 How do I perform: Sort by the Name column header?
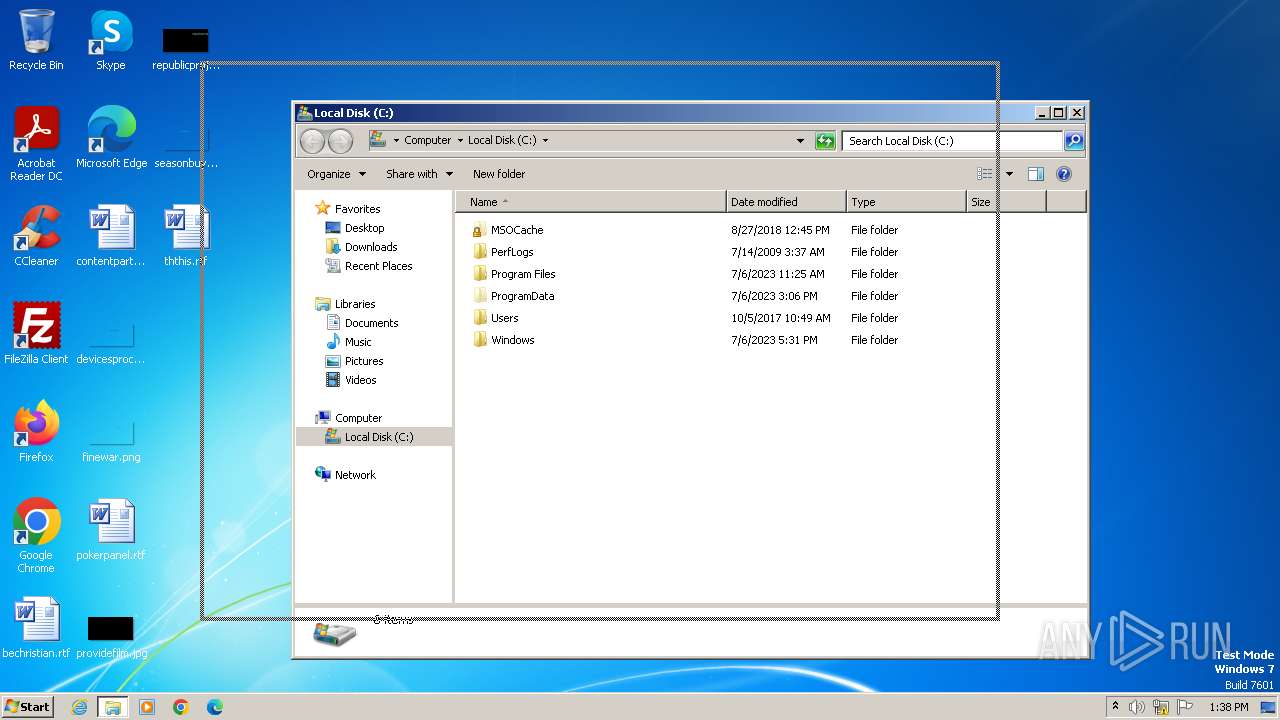(x=591, y=202)
